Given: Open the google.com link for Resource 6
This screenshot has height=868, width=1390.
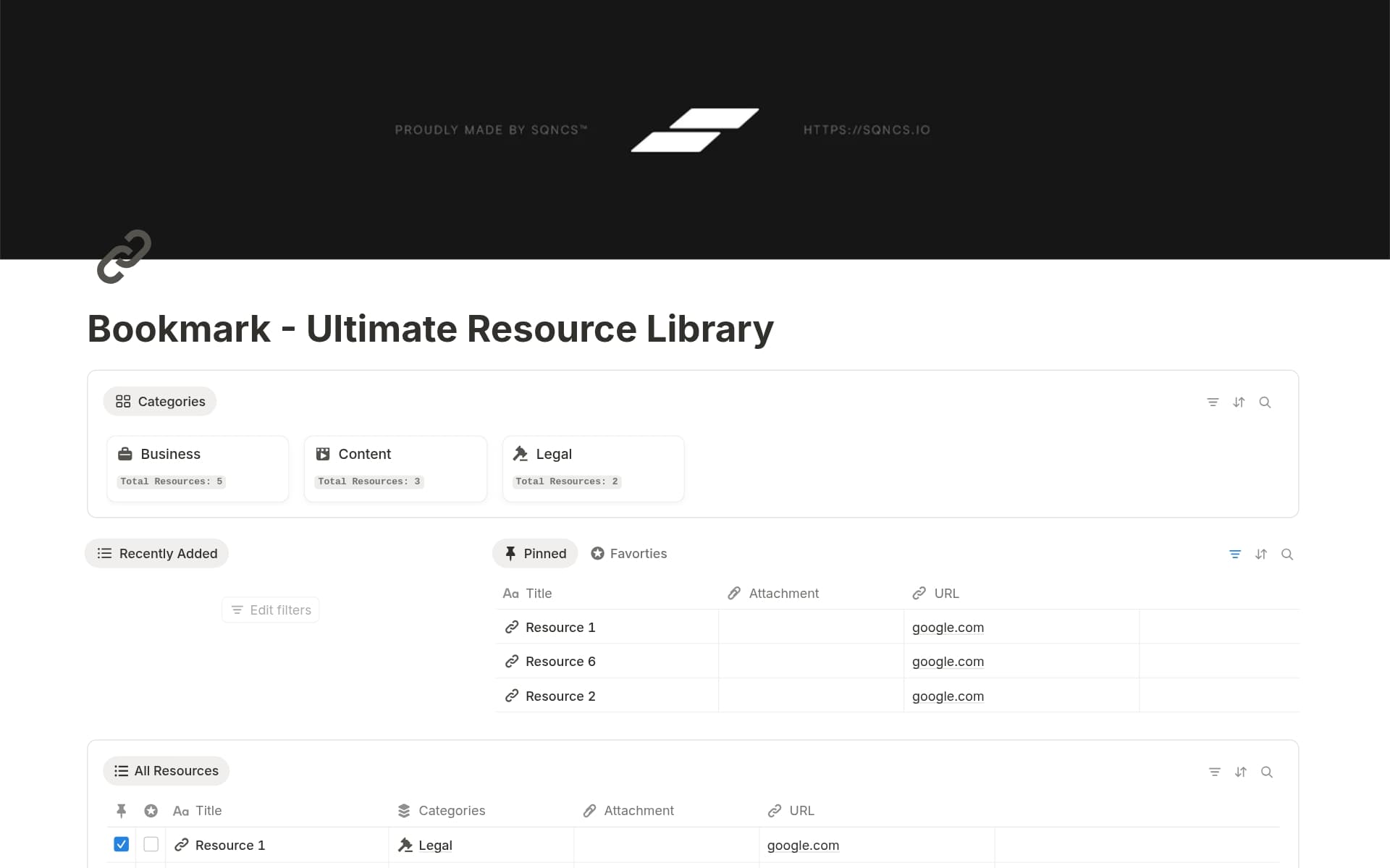Looking at the screenshot, I should [x=948, y=661].
